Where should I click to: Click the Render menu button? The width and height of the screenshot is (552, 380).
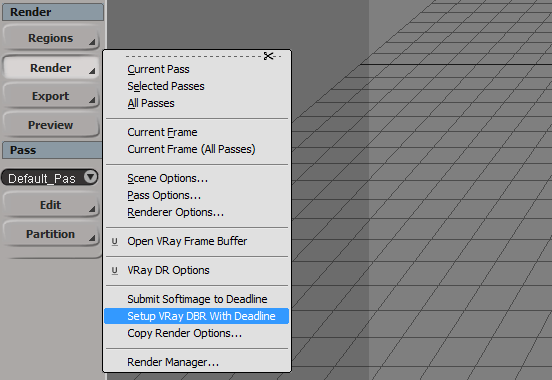point(51,68)
